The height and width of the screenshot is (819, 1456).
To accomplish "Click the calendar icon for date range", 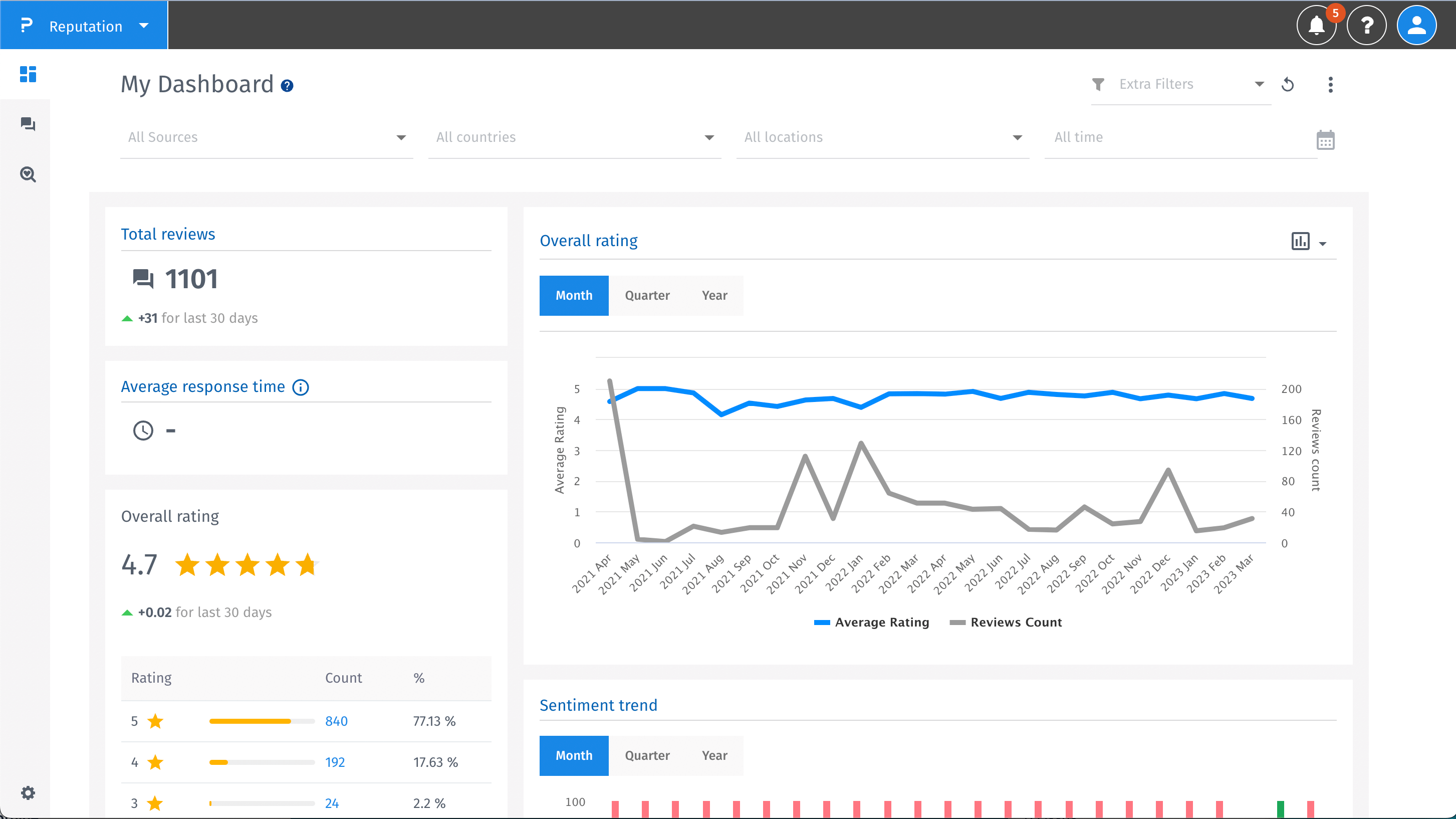I will pos(1325,140).
